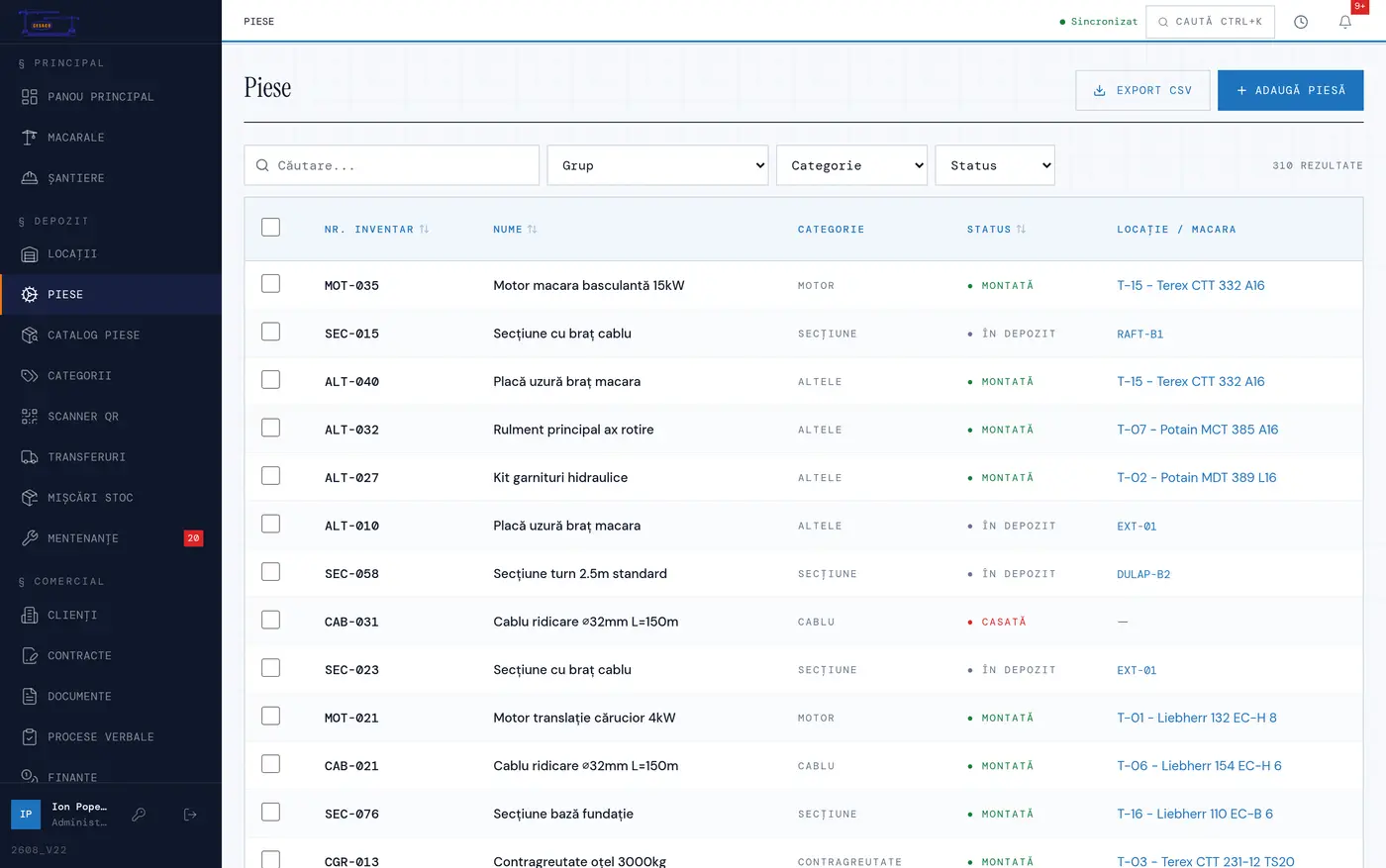Sort table by Status column header
Image resolution: width=1386 pixels, height=868 pixels.
[x=996, y=230]
